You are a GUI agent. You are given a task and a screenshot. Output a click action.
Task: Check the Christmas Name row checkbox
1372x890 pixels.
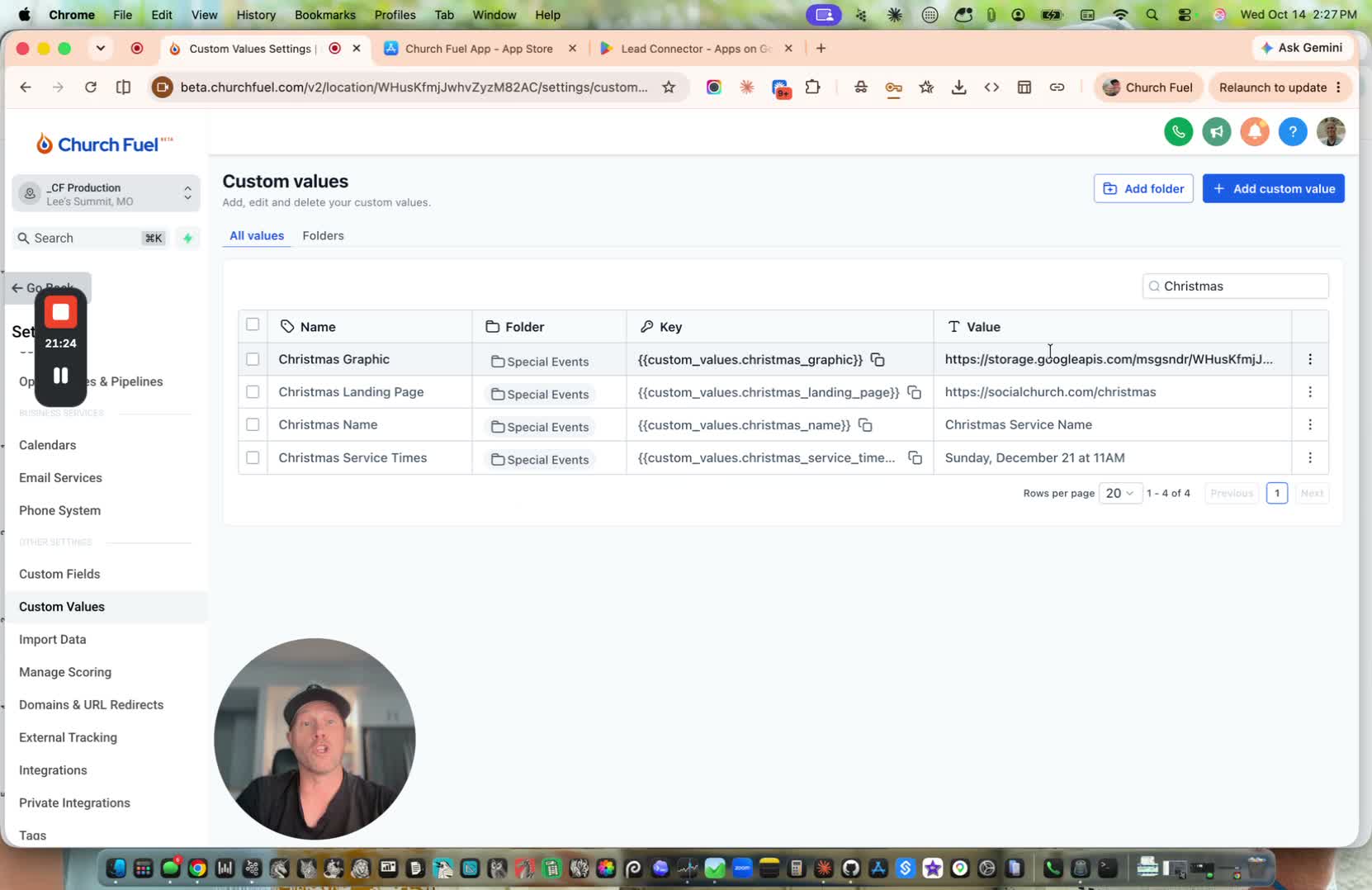pyautogui.click(x=253, y=424)
